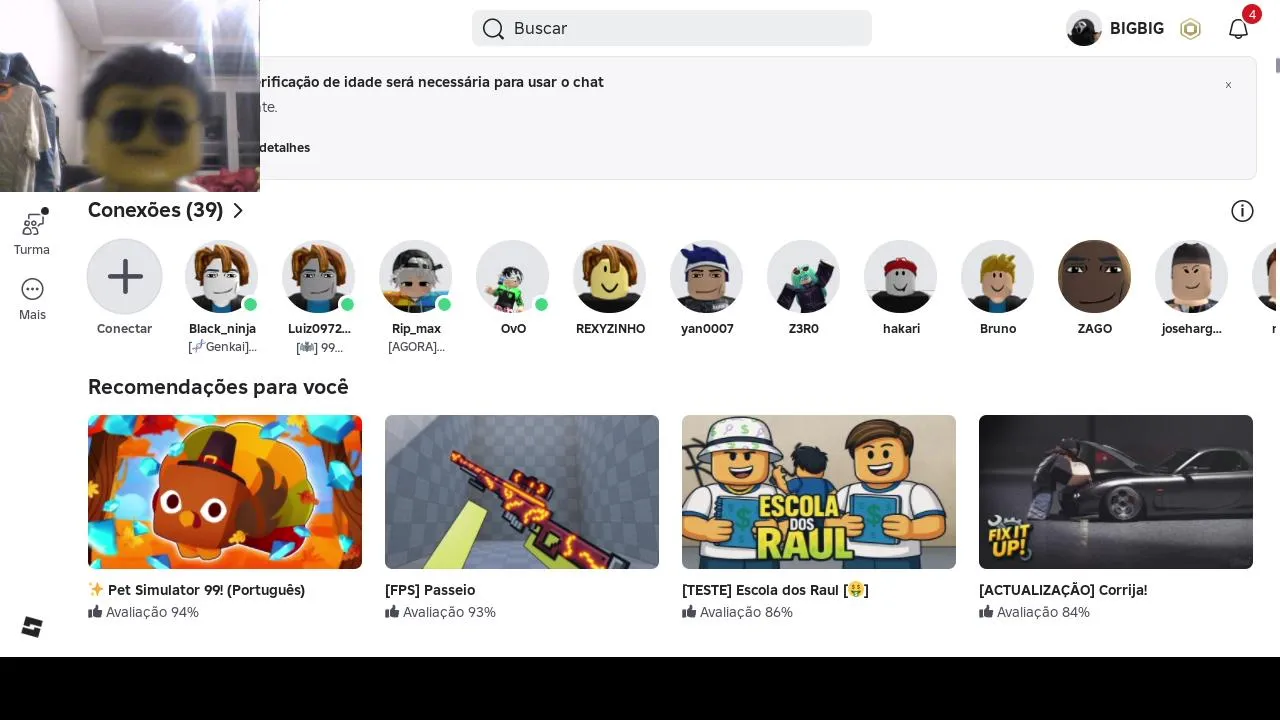
Task: Open the Mais sidebar icon
Action: [x=32, y=289]
